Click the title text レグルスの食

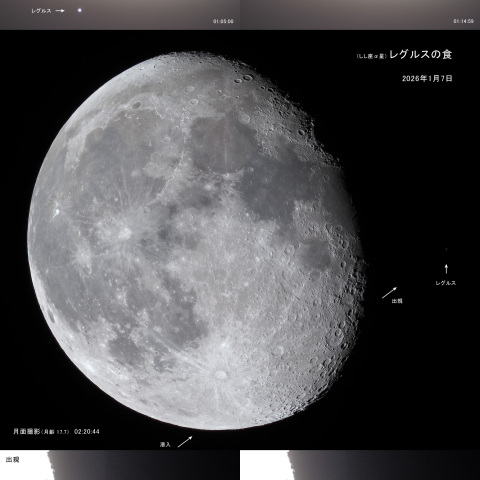(421, 54)
